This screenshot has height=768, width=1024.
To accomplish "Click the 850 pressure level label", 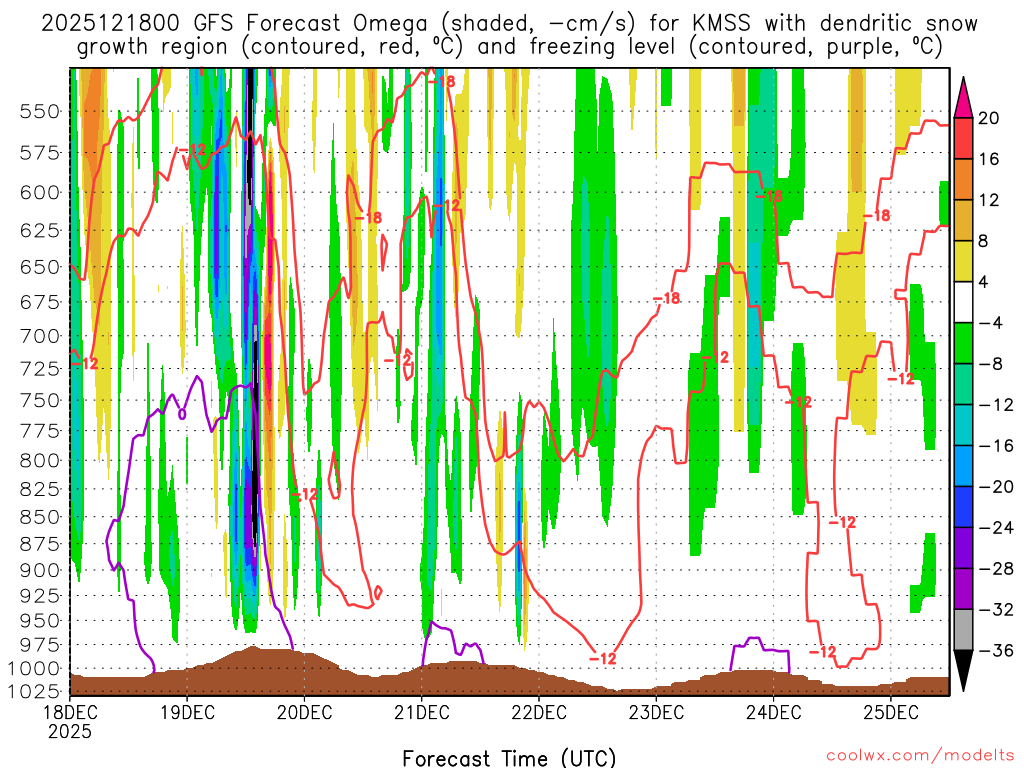I will (x=40, y=517).
